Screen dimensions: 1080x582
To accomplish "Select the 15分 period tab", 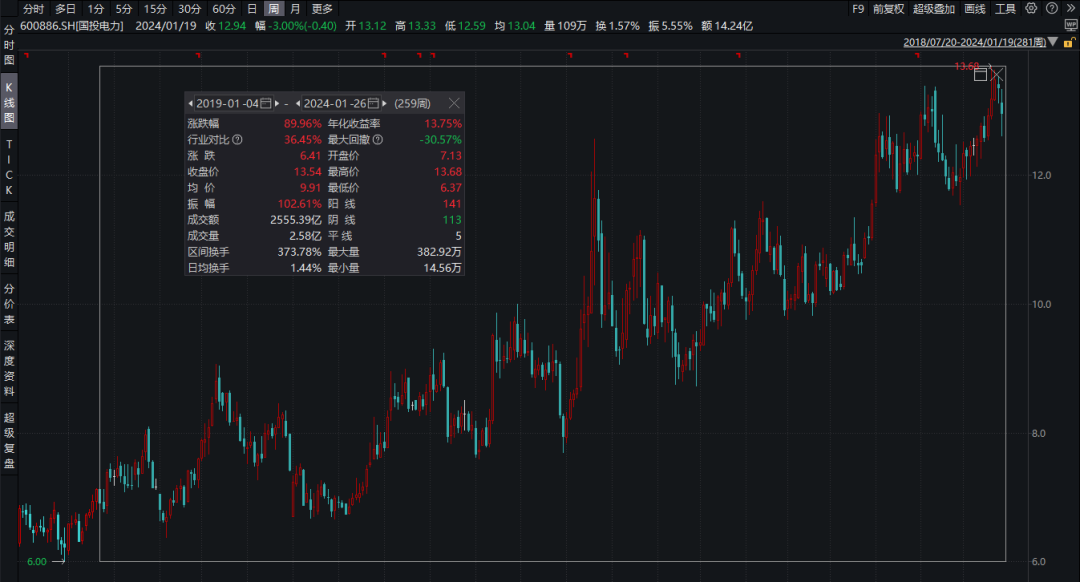I will (155, 9).
